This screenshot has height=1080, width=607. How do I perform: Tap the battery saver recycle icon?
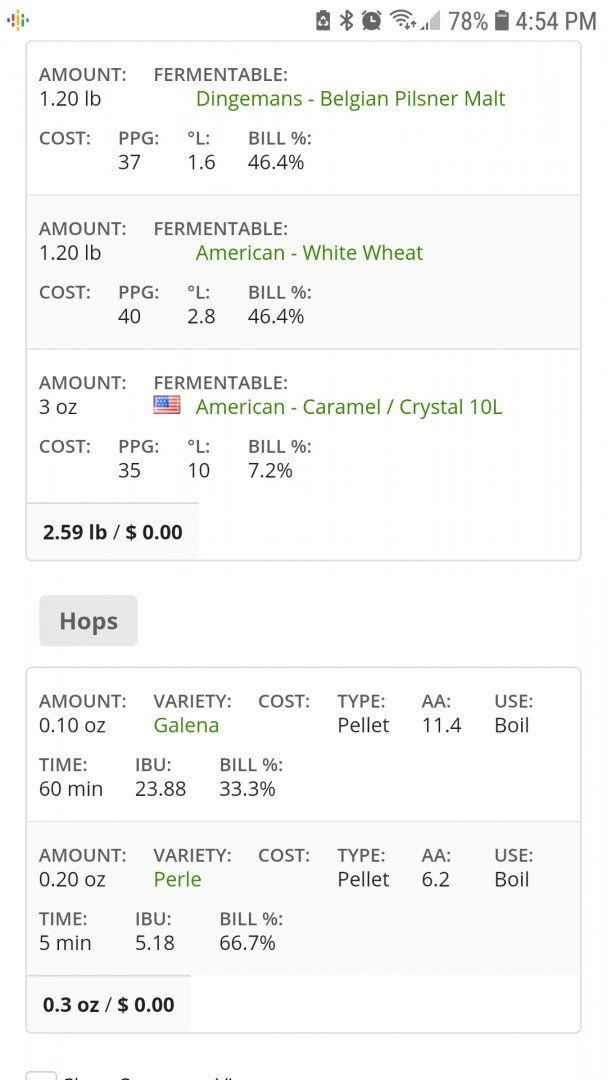point(323,21)
